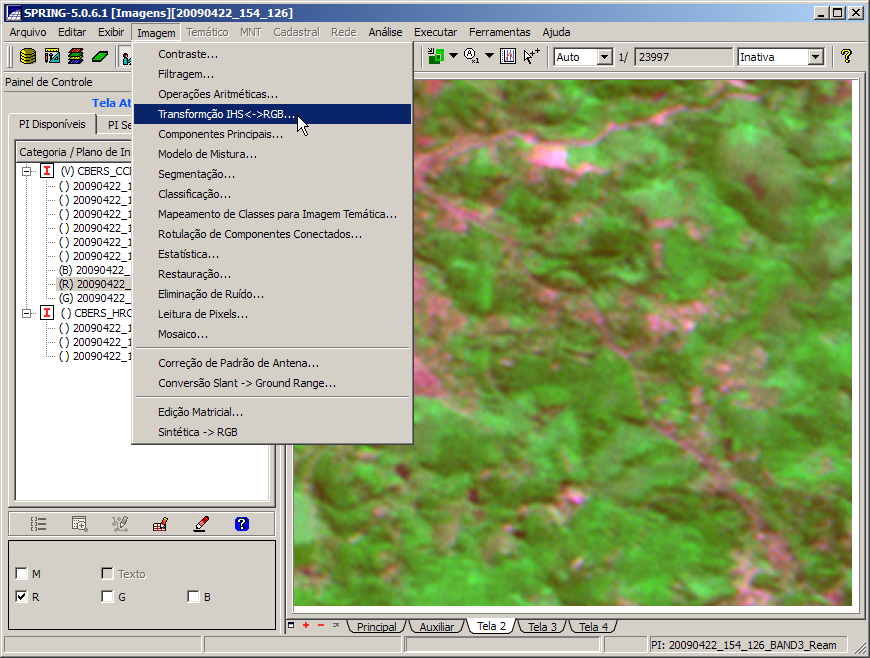The width and height of the screenshot is (870, 658).
Task: Choose Classificação from the Imagem menu
Action: click(194, 194)
